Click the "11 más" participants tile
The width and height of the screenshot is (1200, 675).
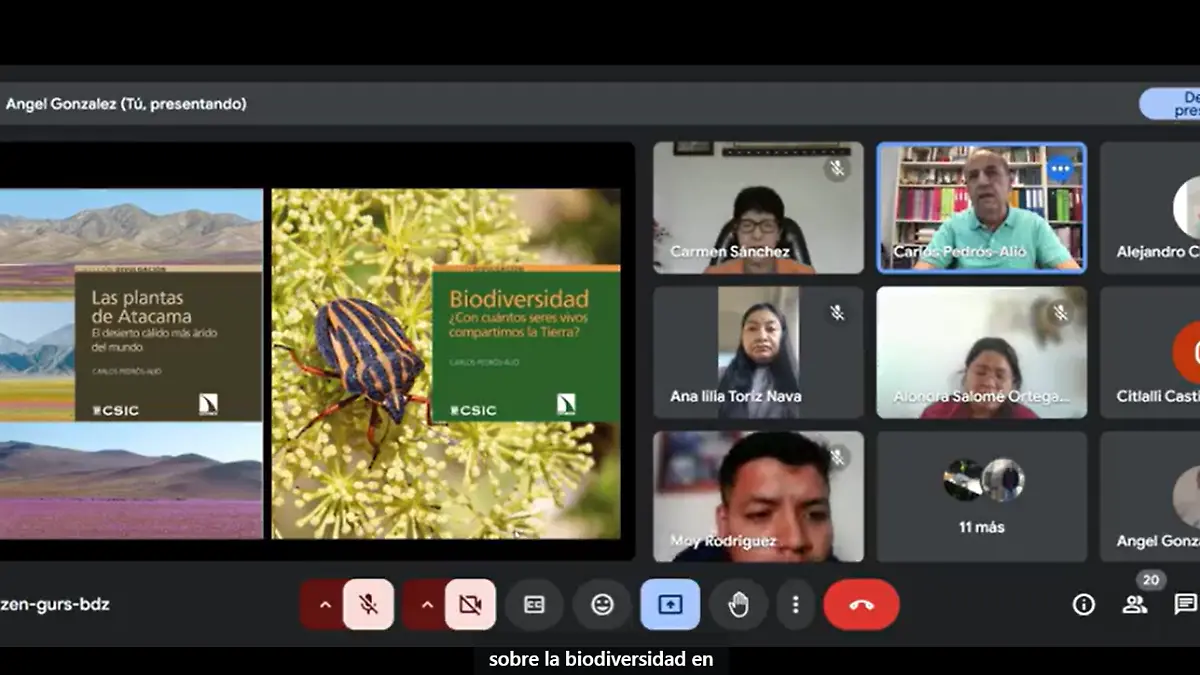[981, 497]
